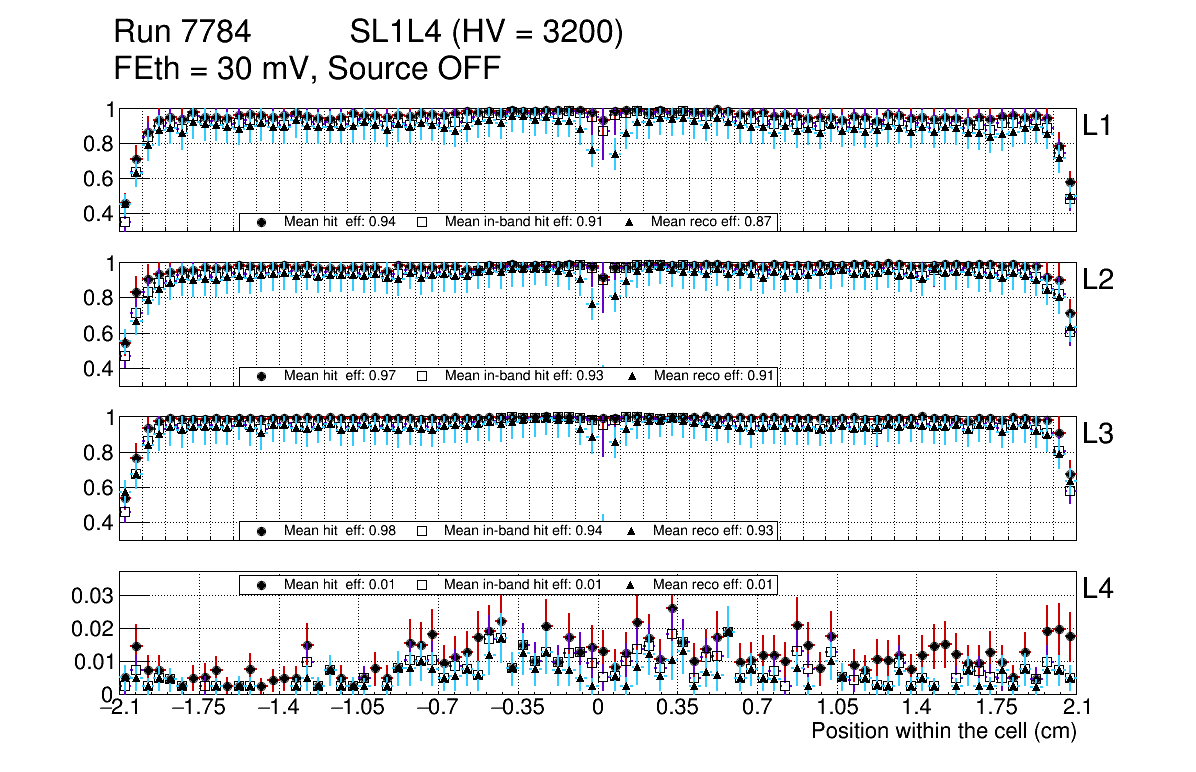
Task: Select 'Mean in-band hit eff: 0.94' legend entry
Action: point(523,530)
